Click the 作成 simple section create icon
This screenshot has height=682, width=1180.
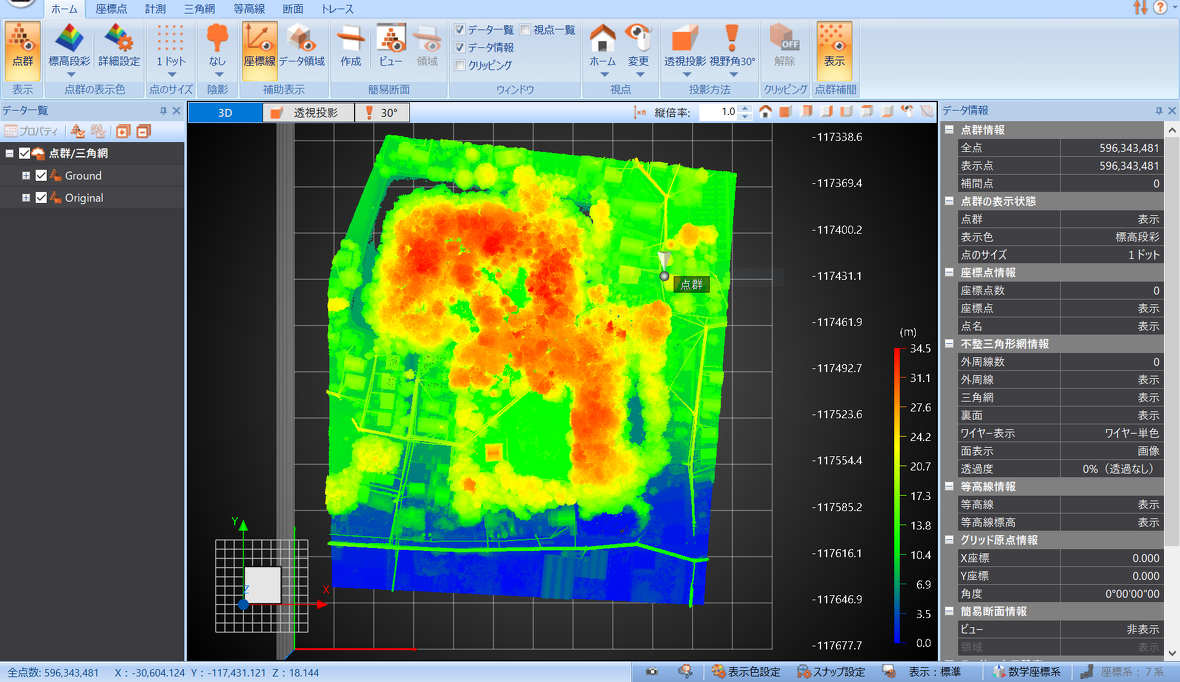(x=350, y=47)
